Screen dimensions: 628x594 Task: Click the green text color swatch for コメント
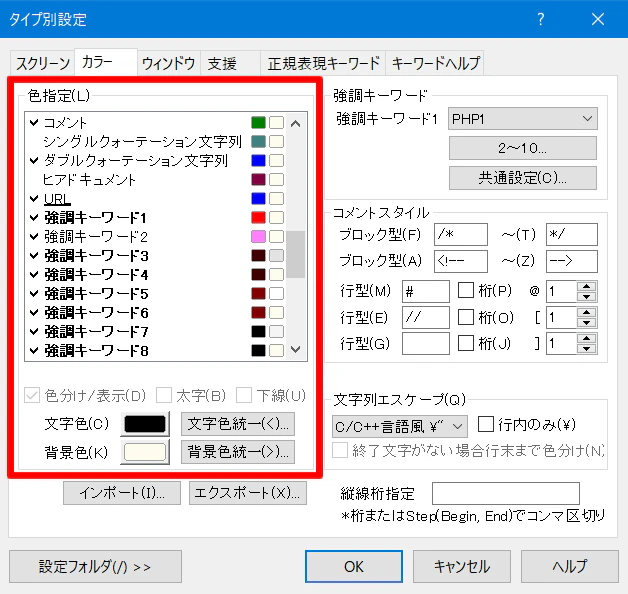[x=258, y=123]
